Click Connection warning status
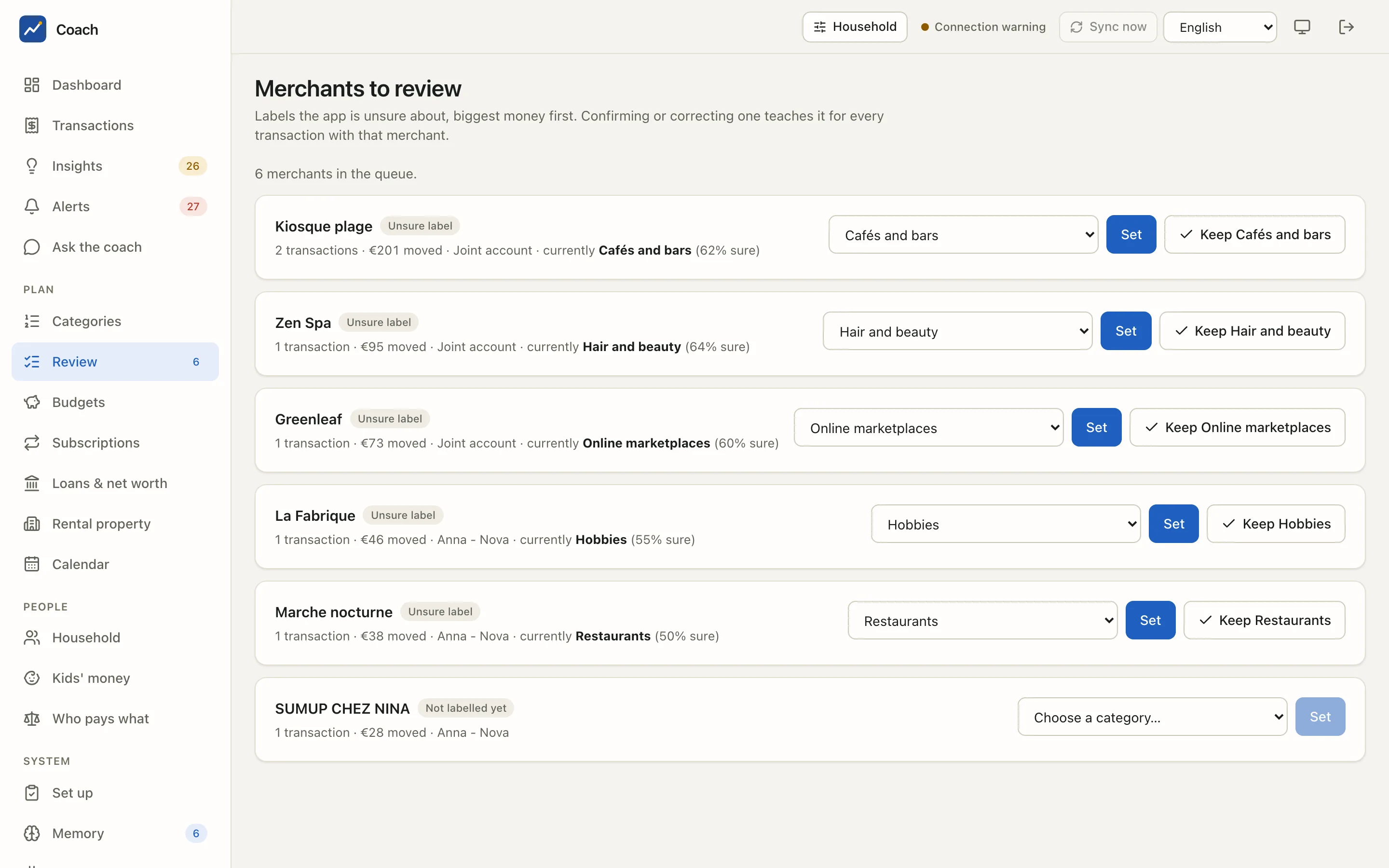The image size is (1389, 868). [x=983, y=27]
